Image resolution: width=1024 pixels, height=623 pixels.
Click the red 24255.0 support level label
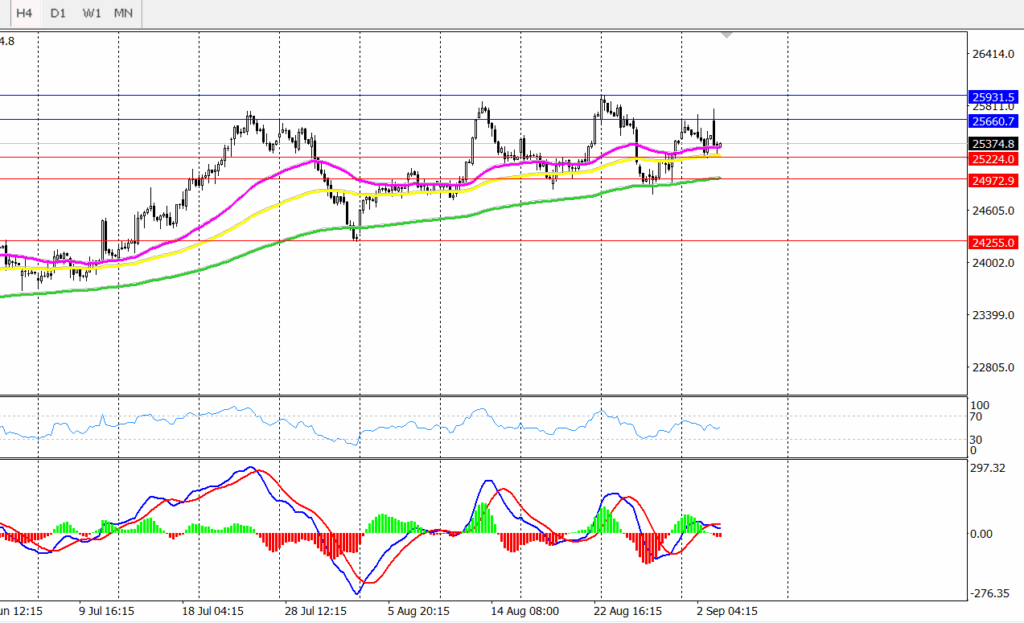point(993,242)
